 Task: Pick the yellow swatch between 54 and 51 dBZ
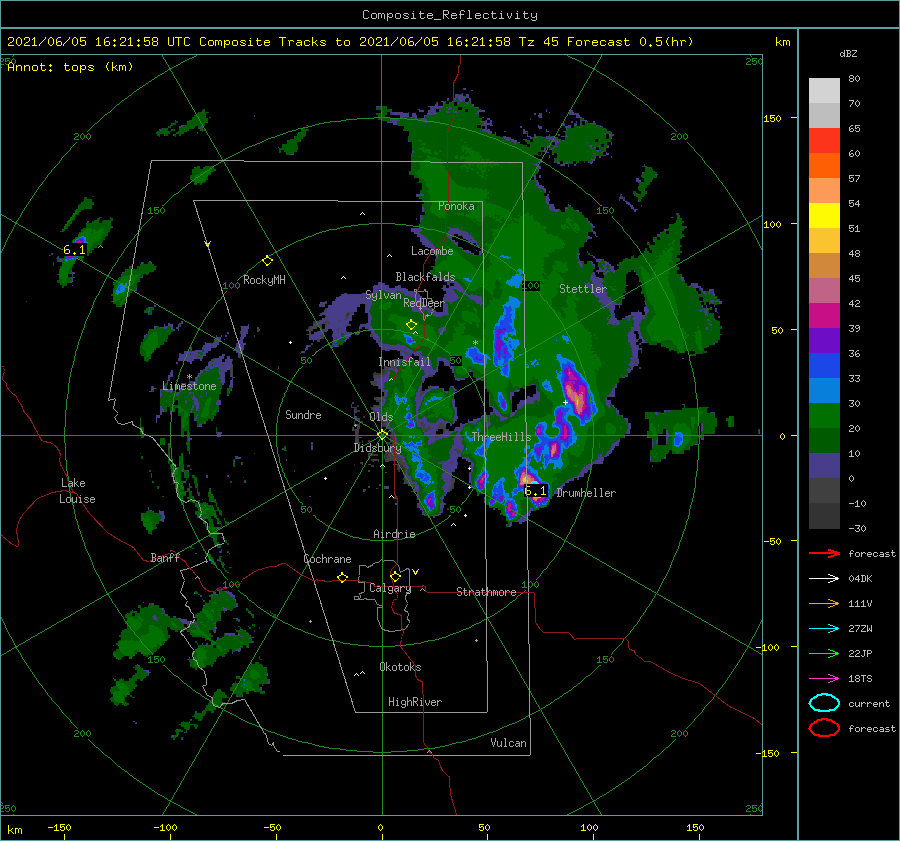click(x=824, y=216)
